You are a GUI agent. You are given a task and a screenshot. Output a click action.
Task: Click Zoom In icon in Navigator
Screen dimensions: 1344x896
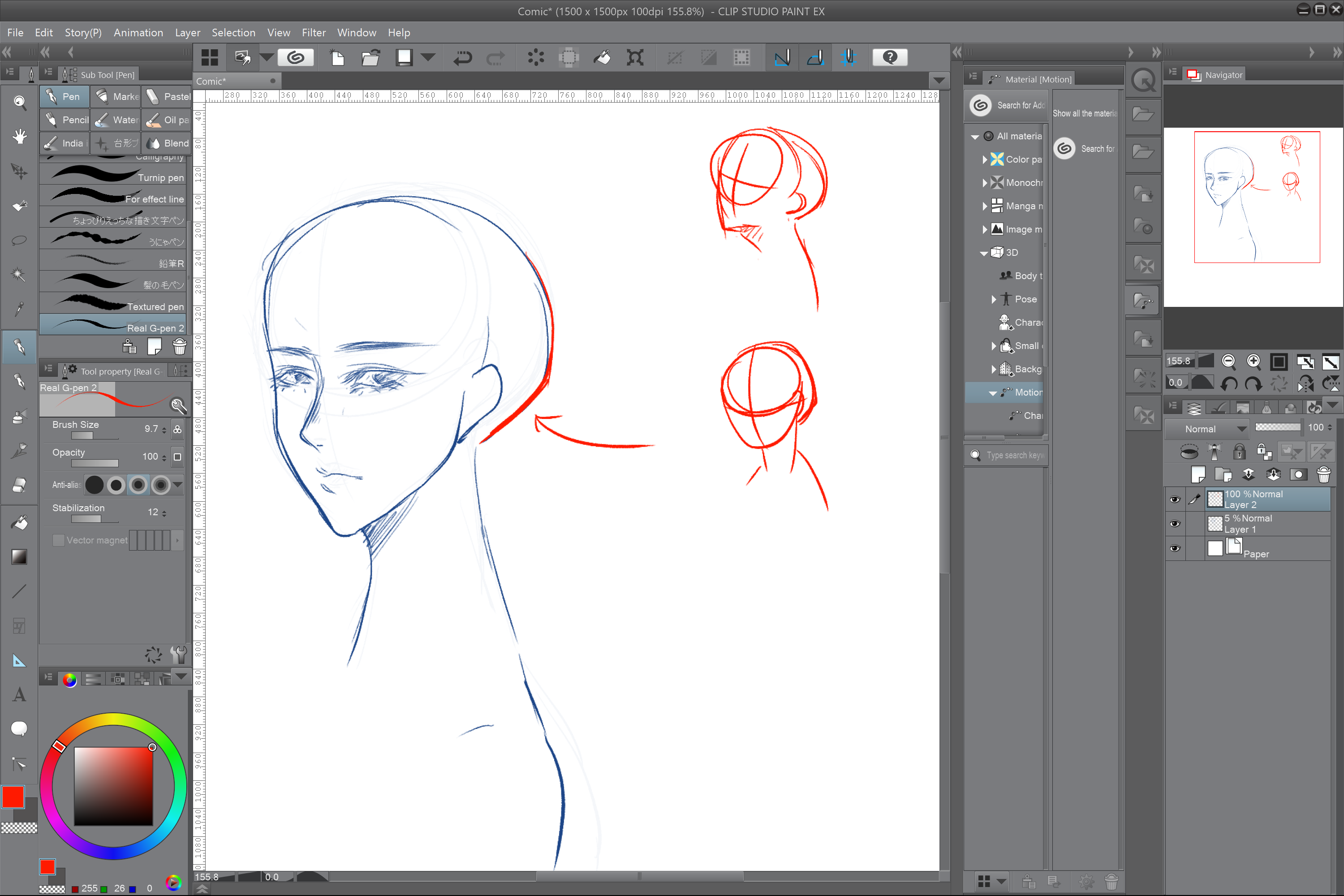(1254, 361)
